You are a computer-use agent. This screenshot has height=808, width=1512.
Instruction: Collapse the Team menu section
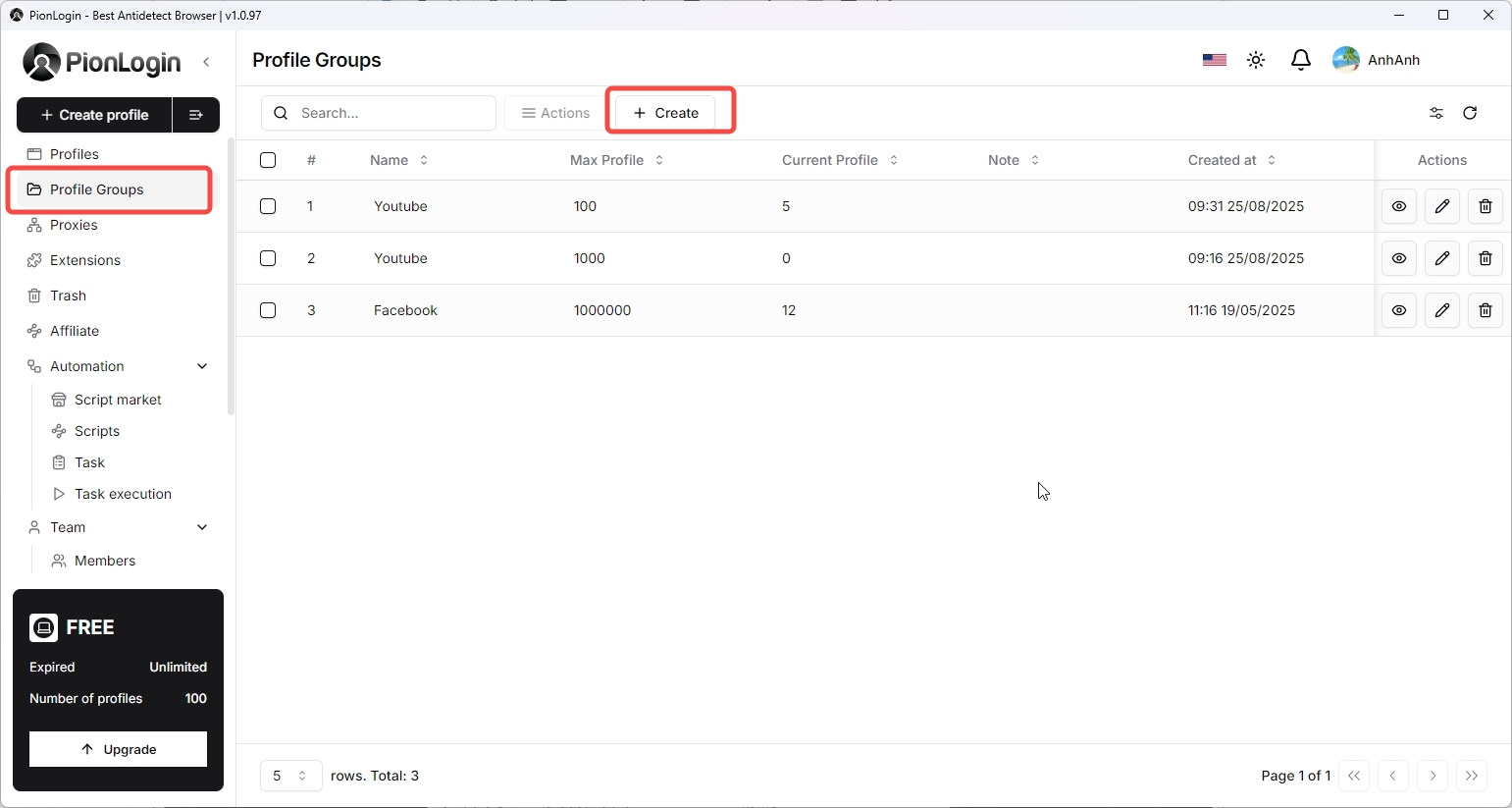click(x=202, y=527)
